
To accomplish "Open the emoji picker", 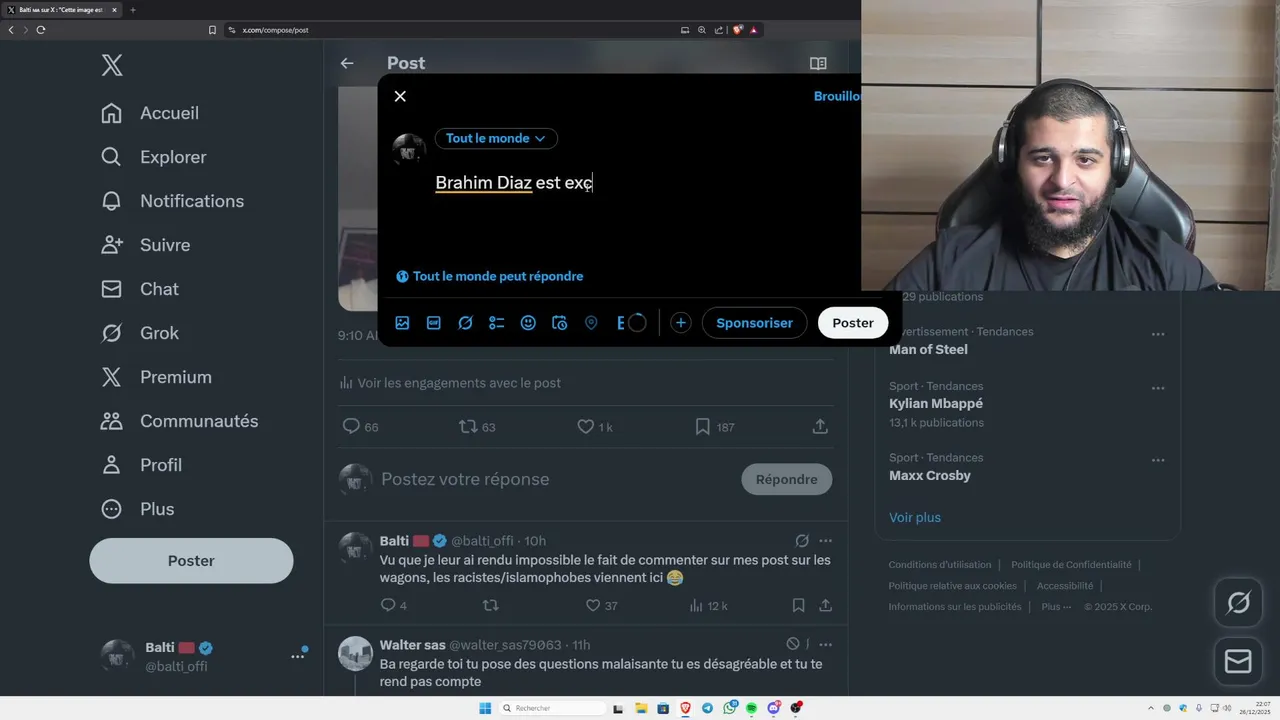I will point(528,323).
